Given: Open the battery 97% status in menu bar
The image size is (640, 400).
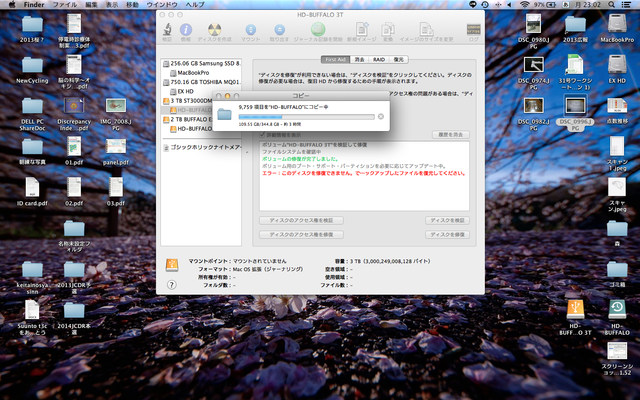Looking at the screenshot, I should pyautogui.click(x=545, y=4).
